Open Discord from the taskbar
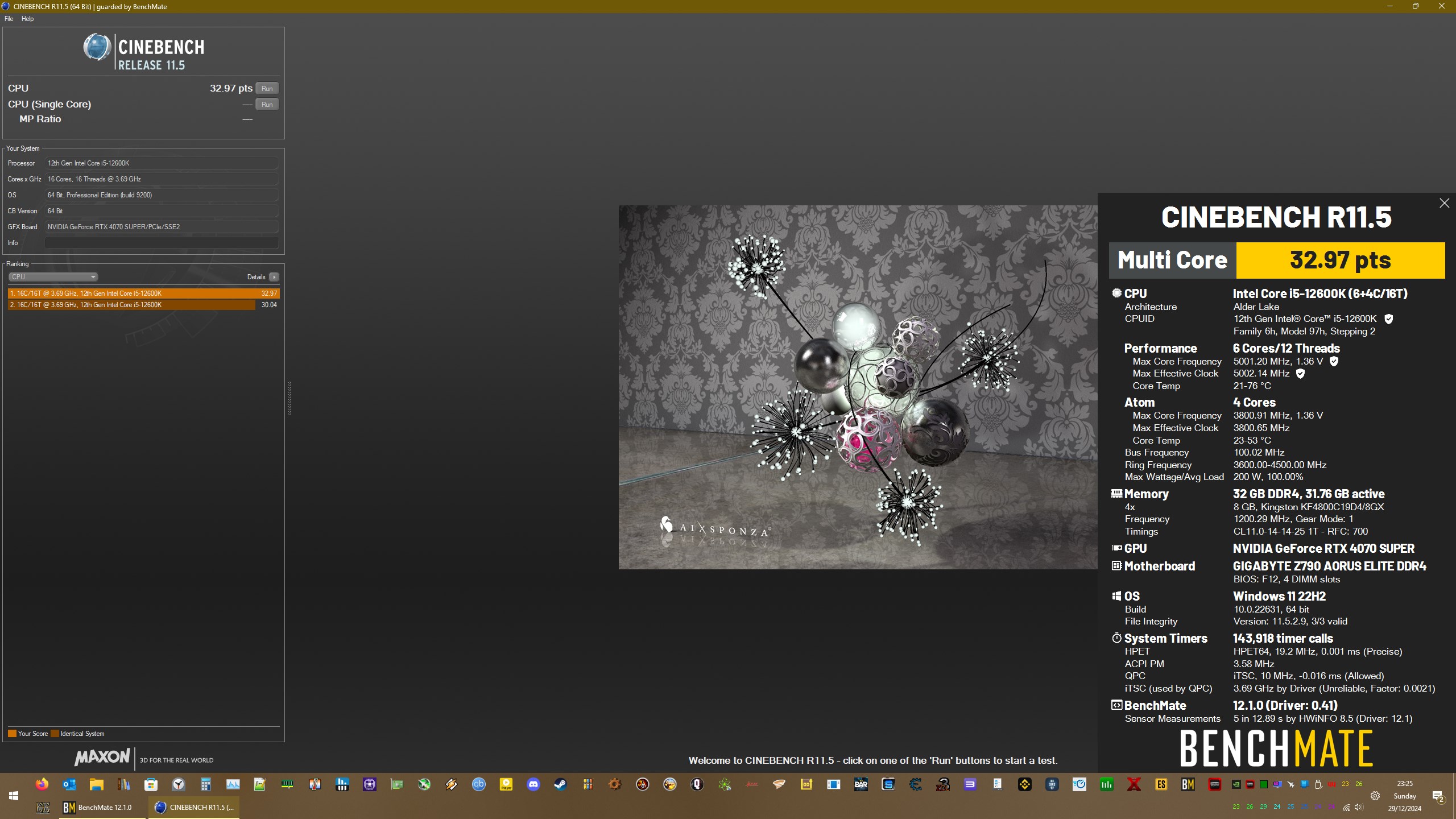Screen dimensions: 1456x819 [x=533, y=785]
